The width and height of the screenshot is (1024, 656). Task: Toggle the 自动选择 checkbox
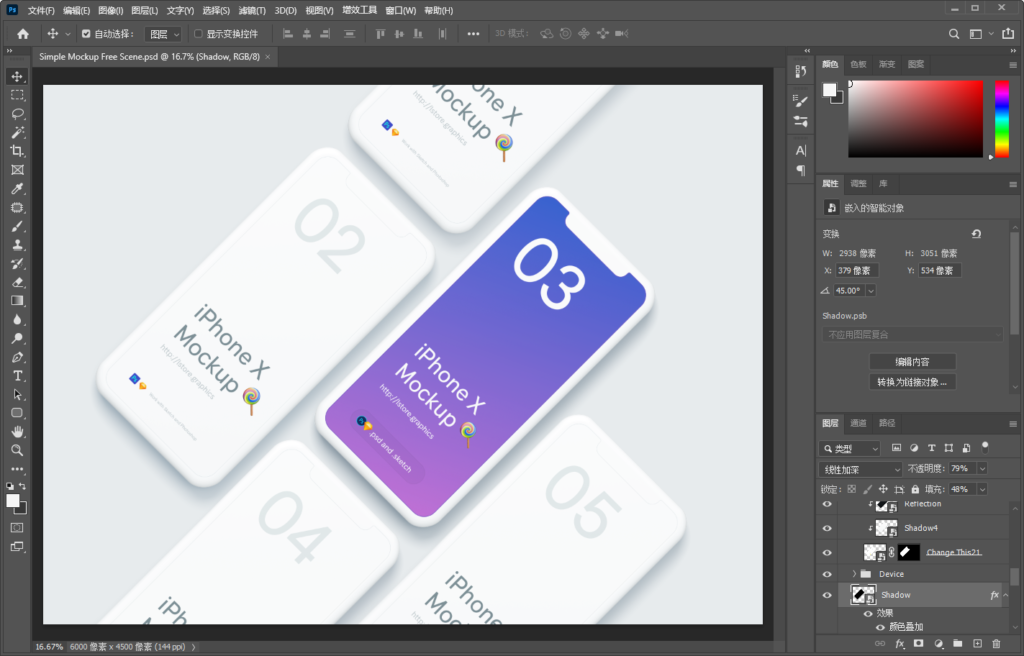86,34
